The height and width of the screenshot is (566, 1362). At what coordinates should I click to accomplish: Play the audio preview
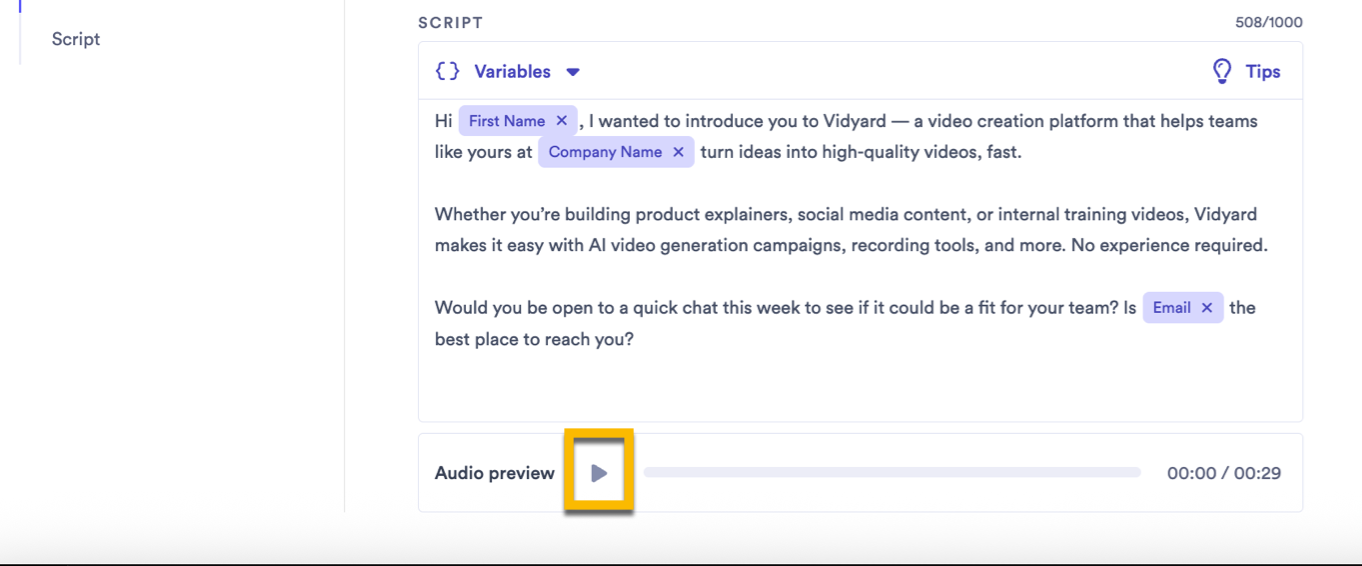click(x=599, y=473)
